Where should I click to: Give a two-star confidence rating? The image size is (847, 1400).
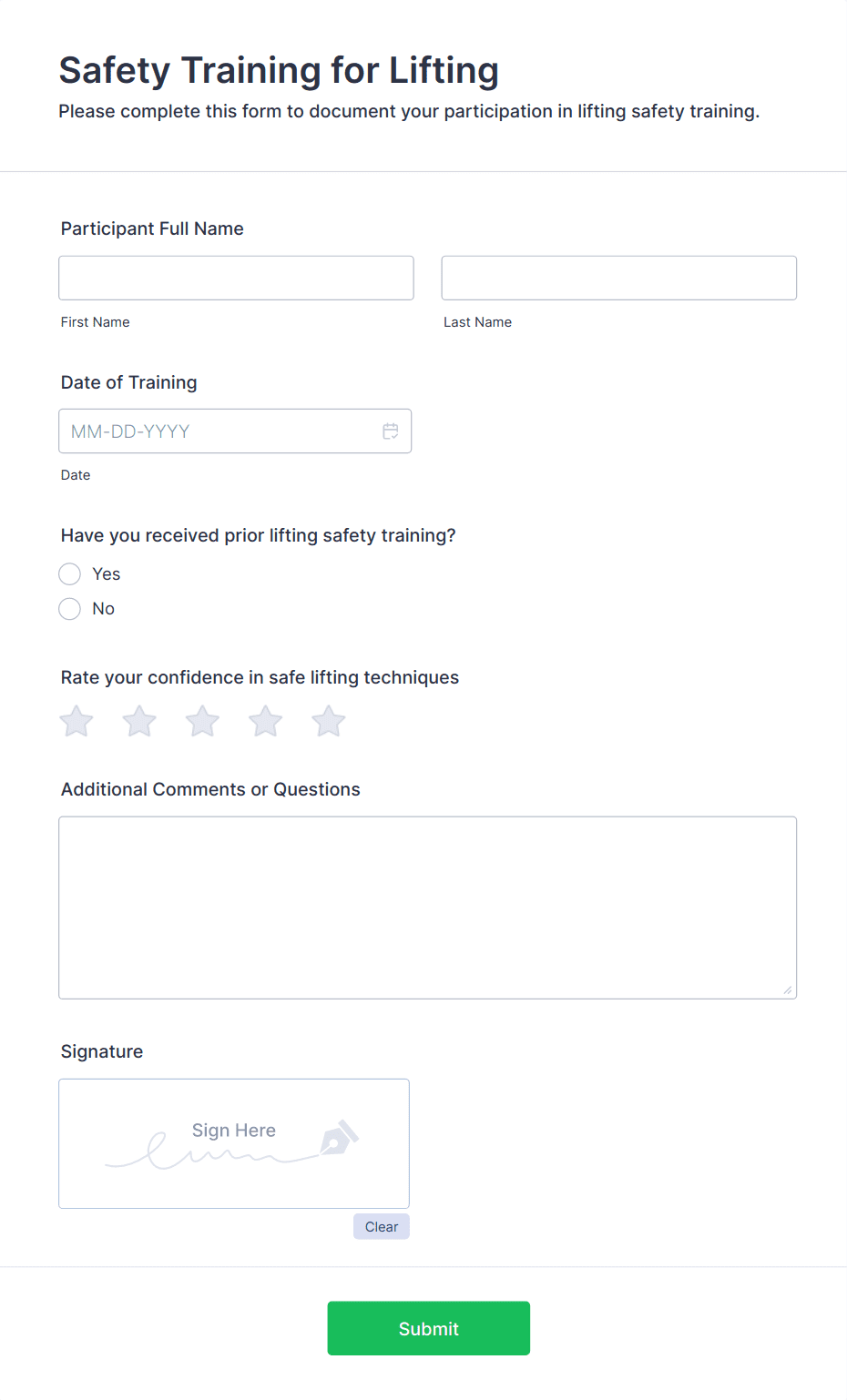(138, 720)
